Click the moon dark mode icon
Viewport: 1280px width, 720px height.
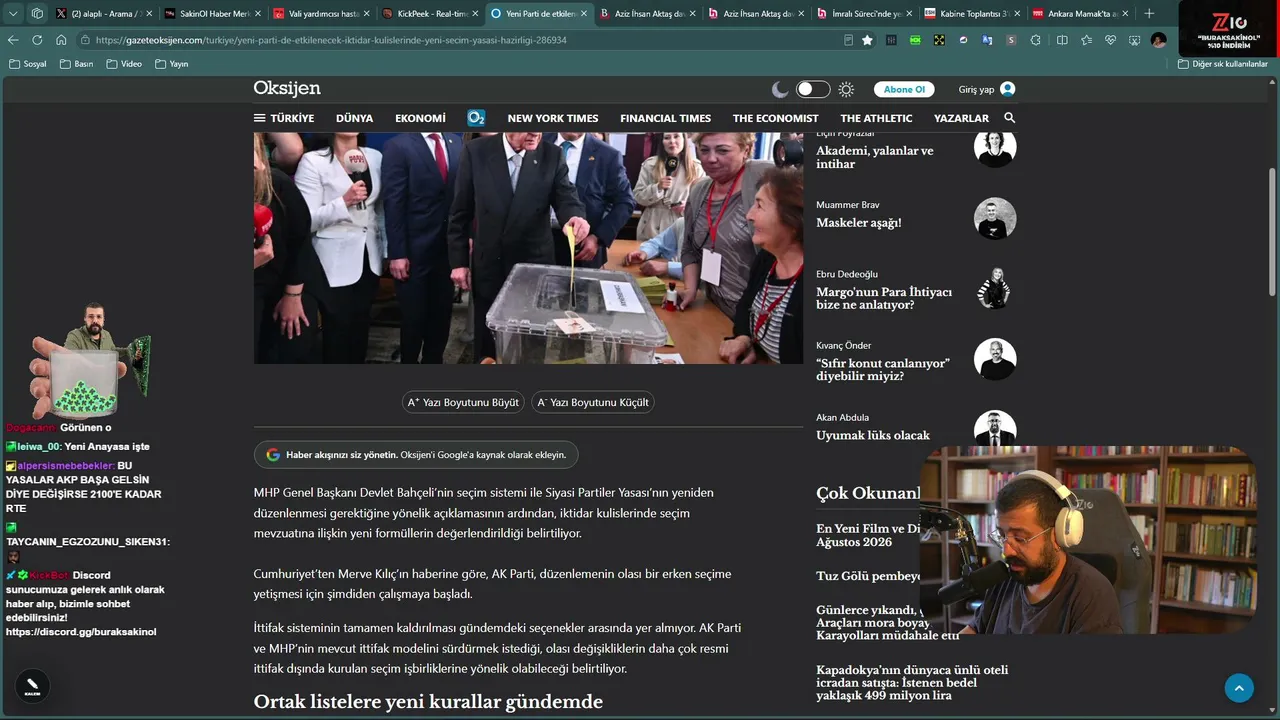[x=780, y=89]
